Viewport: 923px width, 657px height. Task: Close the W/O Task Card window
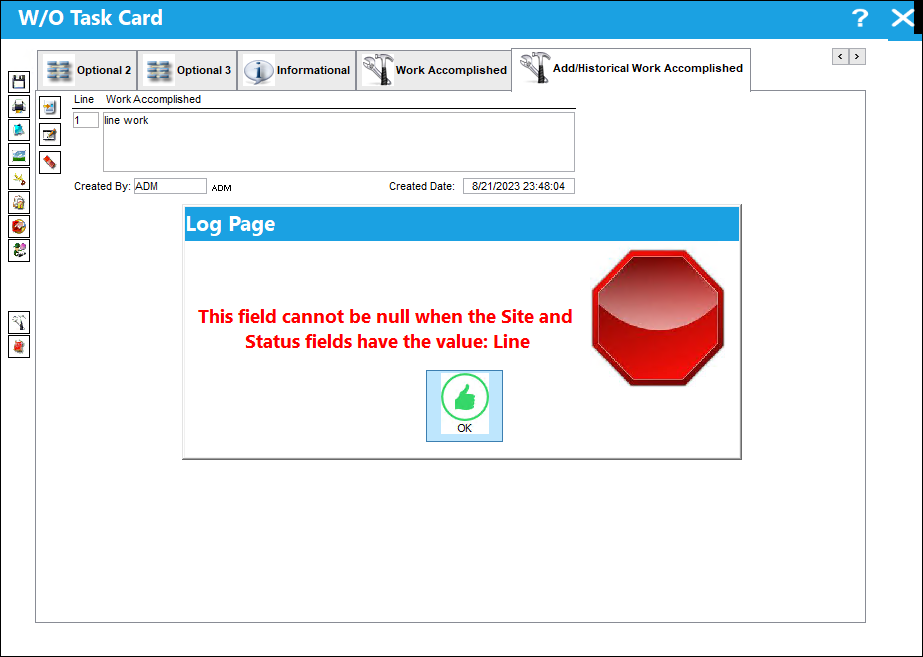pos(902,18)
